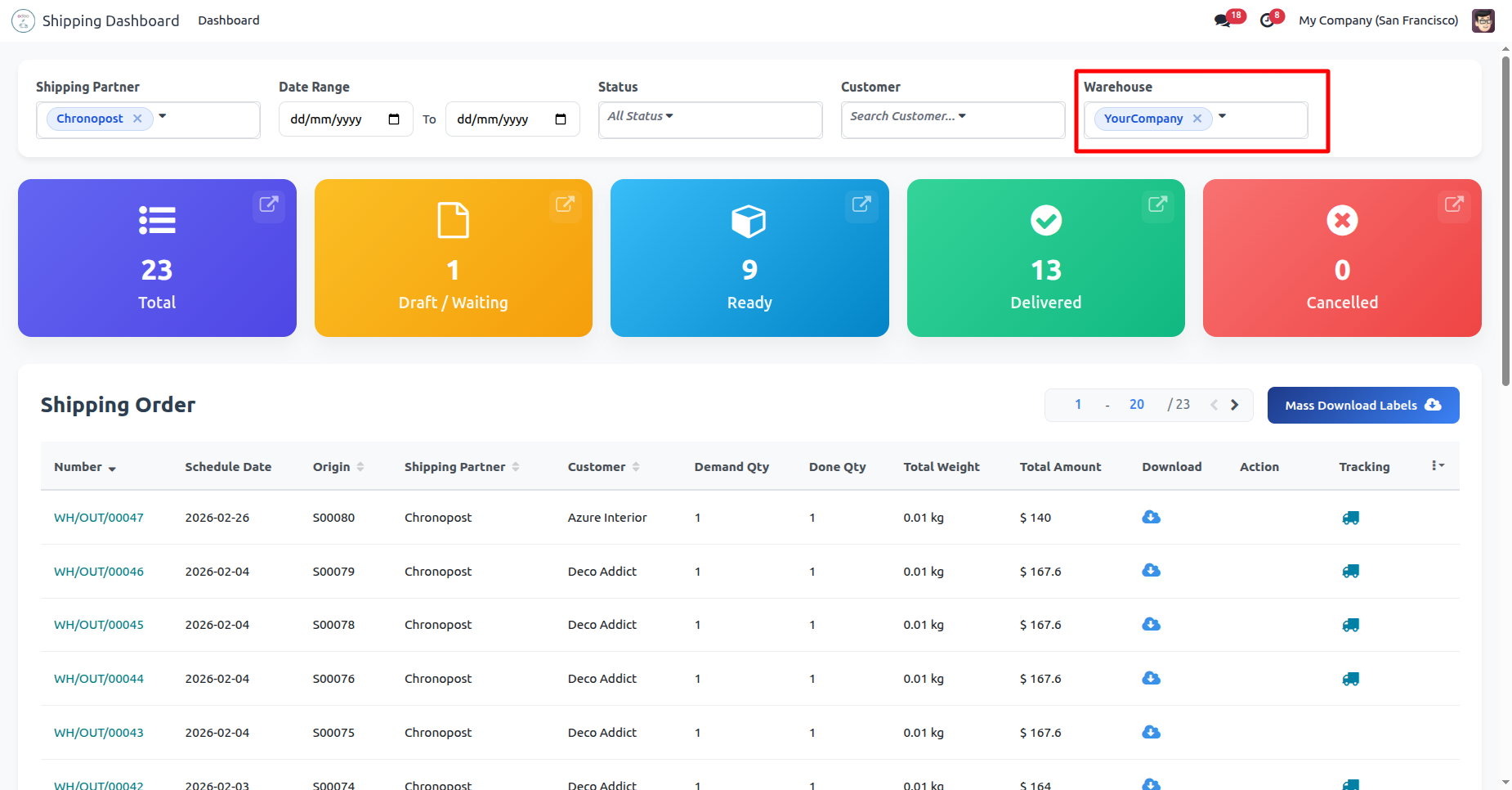Click the Mass Download Labels button
Screen dimensions: 1512x790
pos(1362,405)
